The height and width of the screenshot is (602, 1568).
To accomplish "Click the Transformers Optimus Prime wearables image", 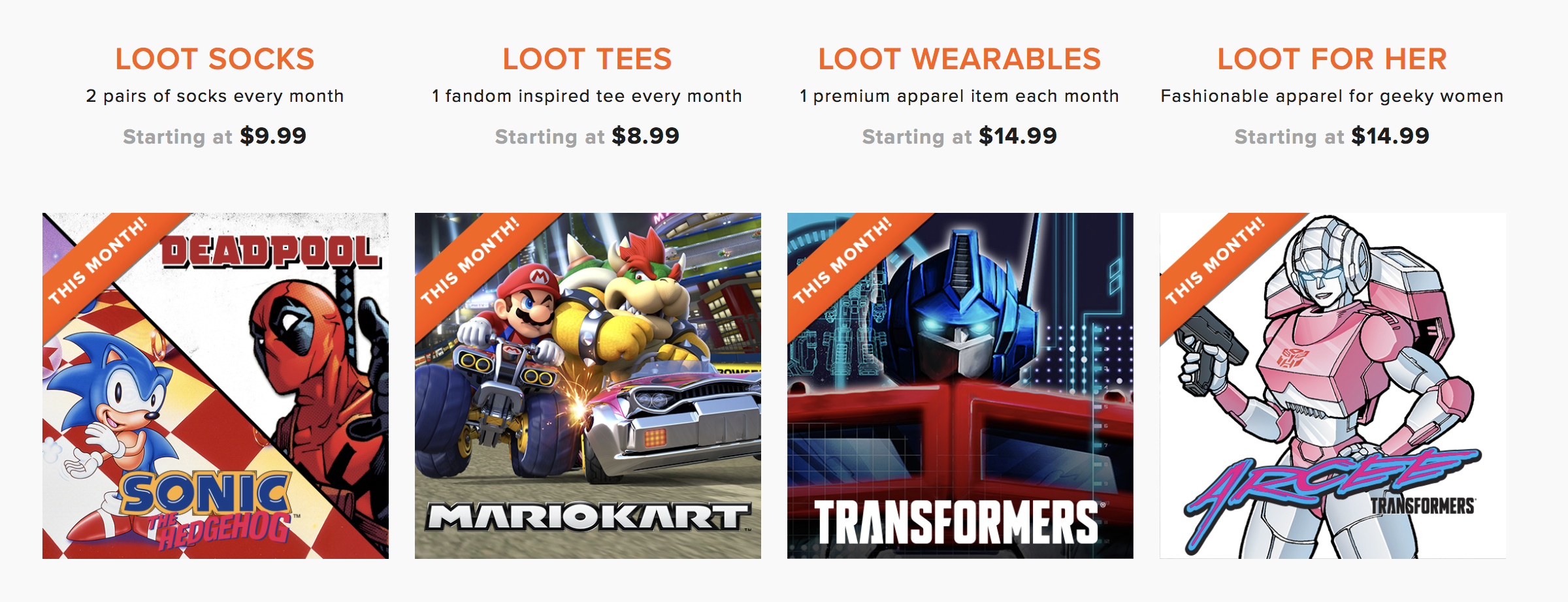I will [960, 385].
